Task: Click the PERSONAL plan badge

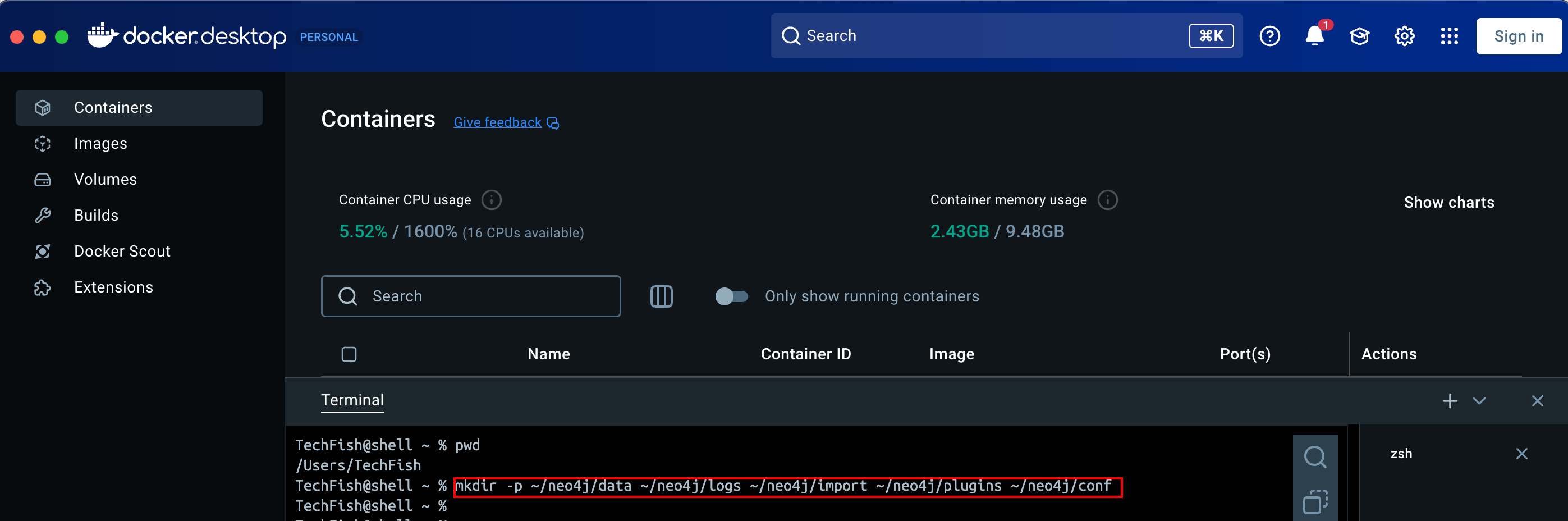Action: click(329, 37)
